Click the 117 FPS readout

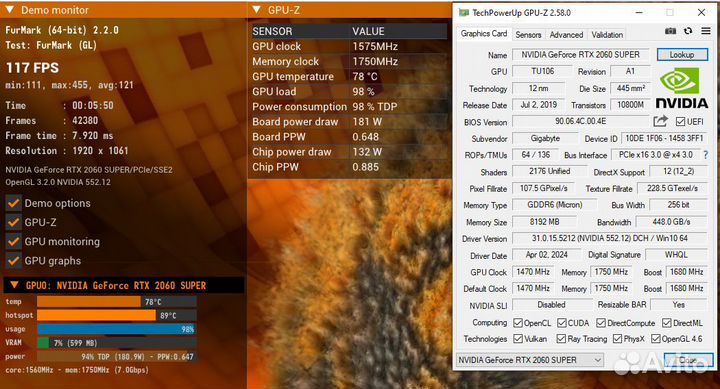coord(32,68)
